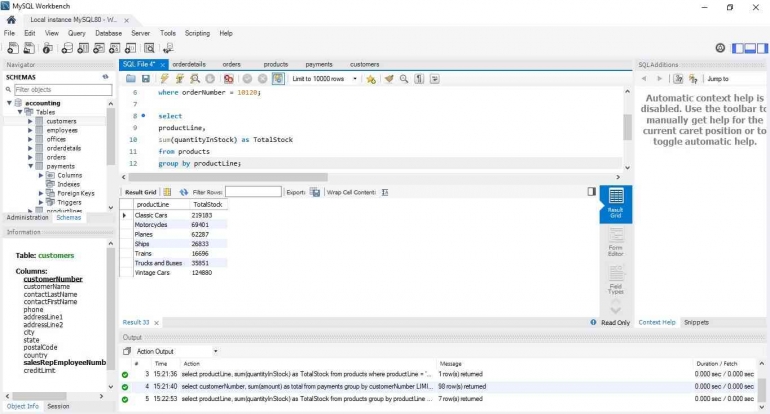Screen dimensions: 770x414
Task: Refresh the result grid data
Action: pos(184,192)
